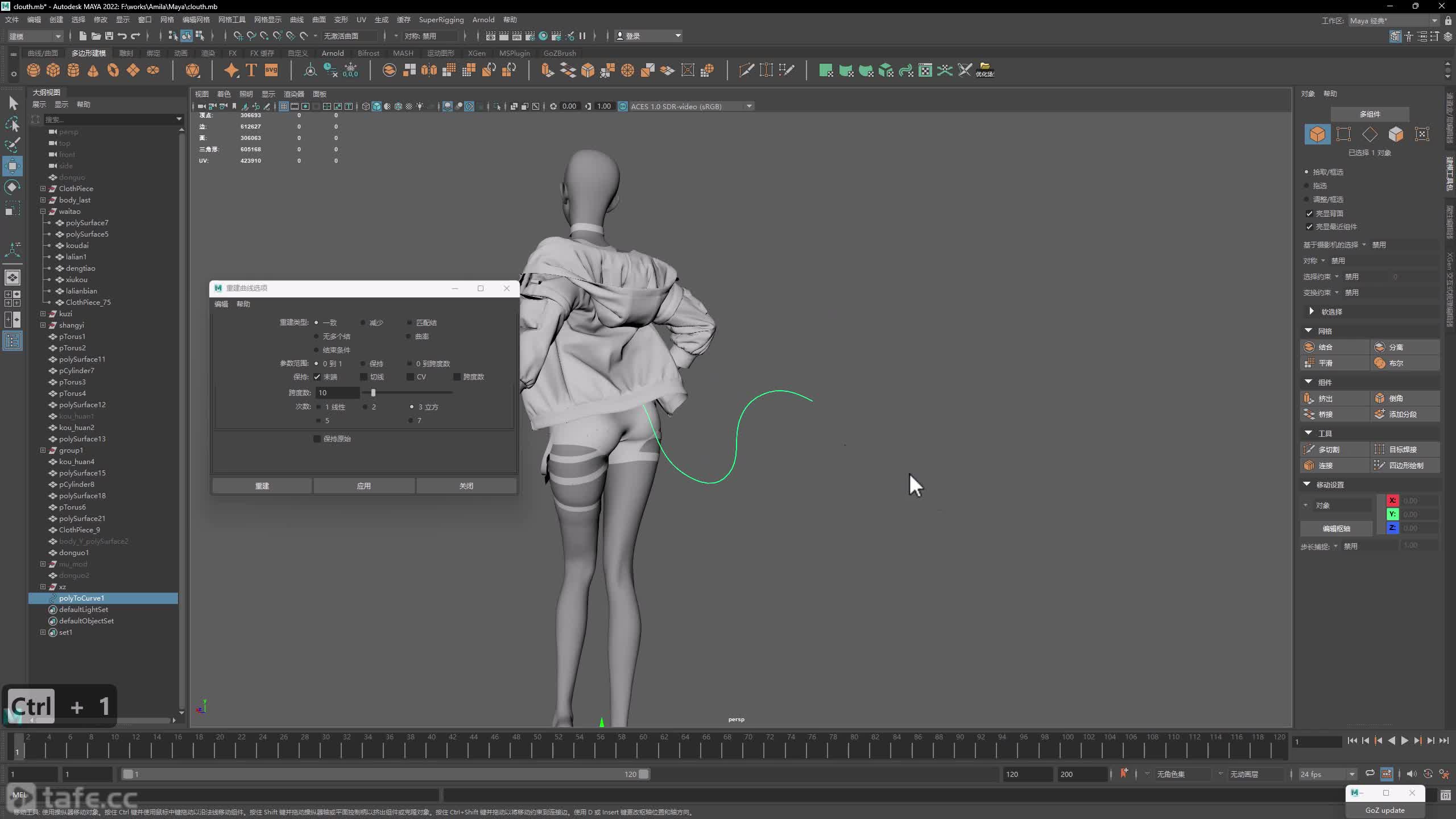Click the 跨度数 value field
1456x819 pixels.
coord(337,392)
